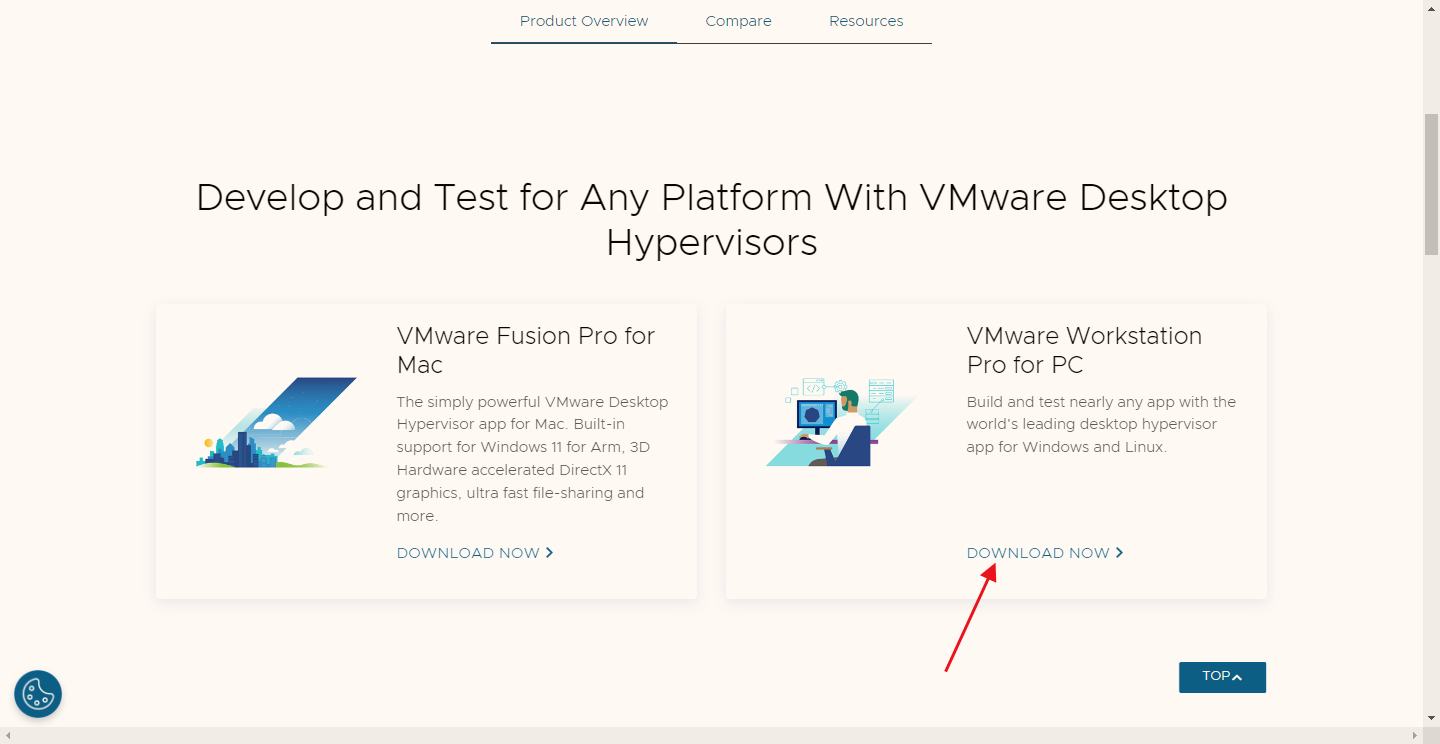Click the Develop and Test page heading

tap(712, 220)
